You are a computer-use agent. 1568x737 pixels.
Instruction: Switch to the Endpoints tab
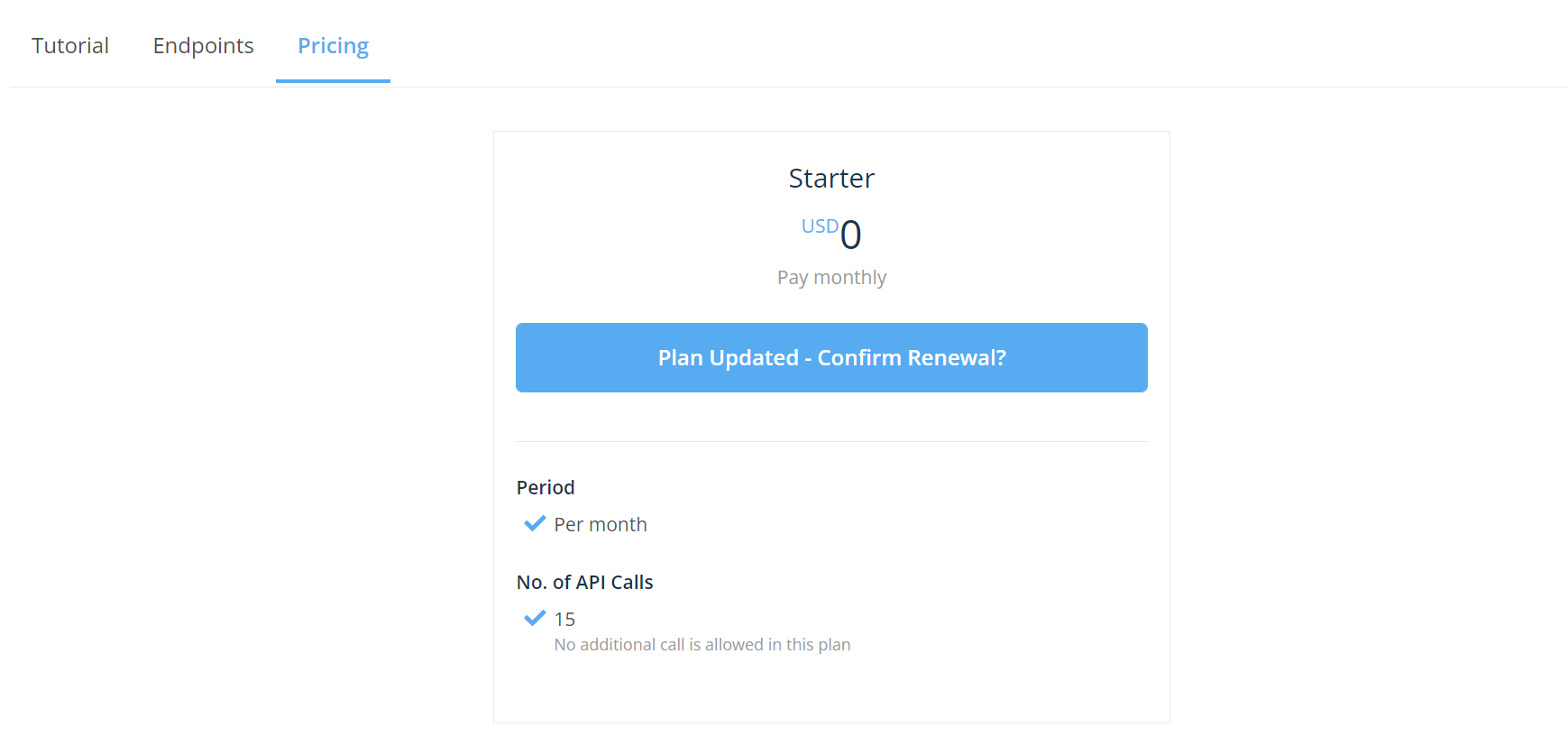pyautogui.click(x=203, y=46)
